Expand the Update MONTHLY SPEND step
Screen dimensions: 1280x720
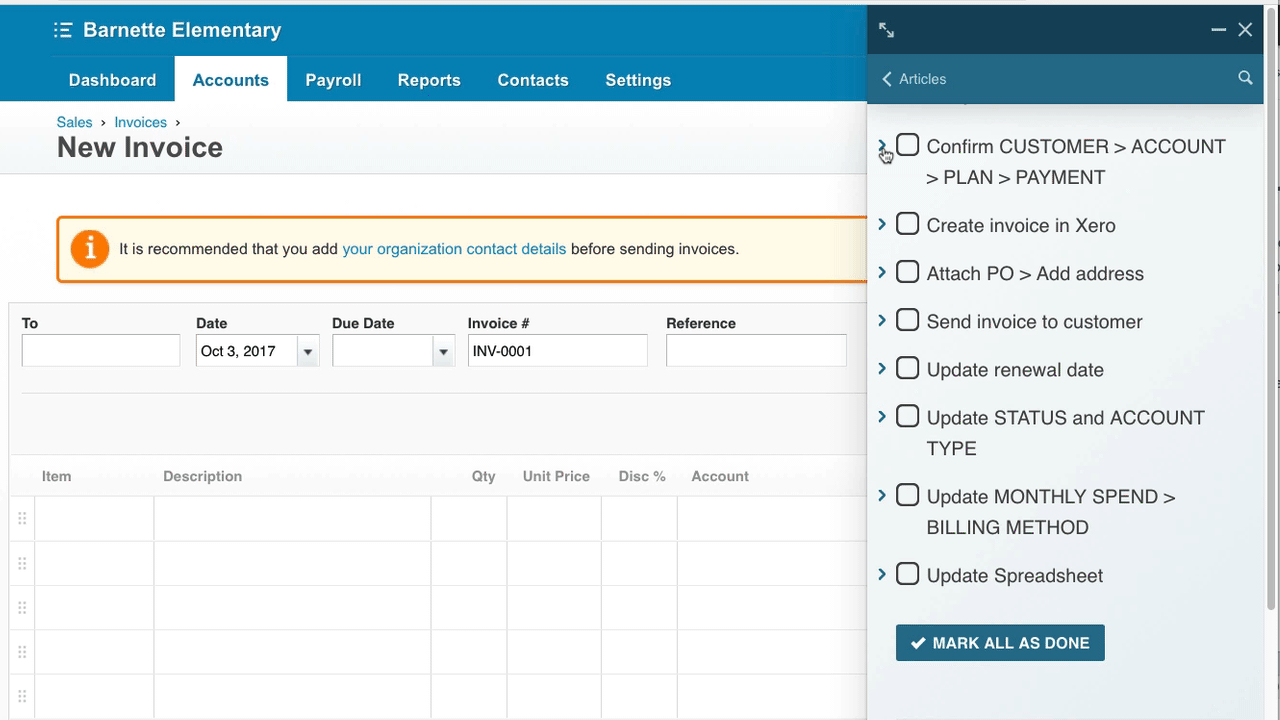[882, 495]
